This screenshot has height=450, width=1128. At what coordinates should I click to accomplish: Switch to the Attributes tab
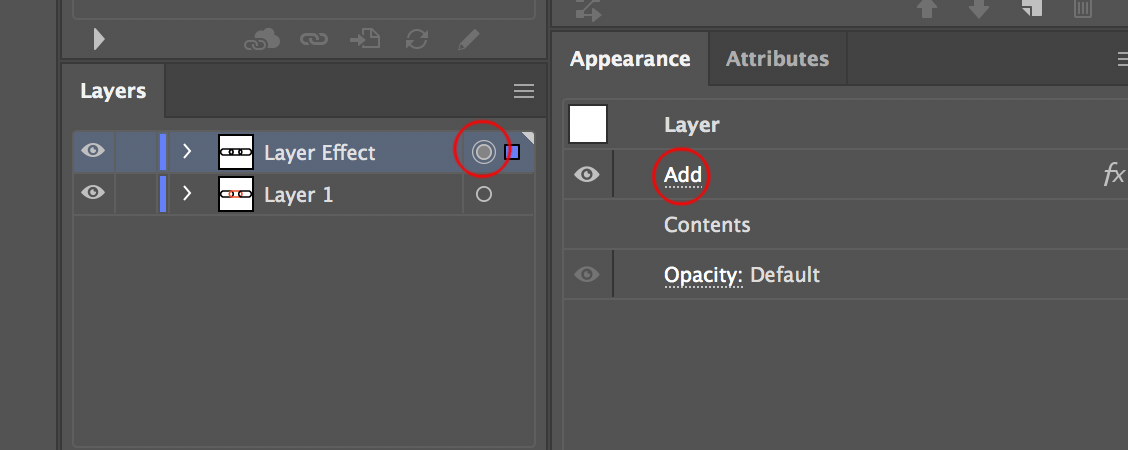pyautogui.click(x=777, y=59)
